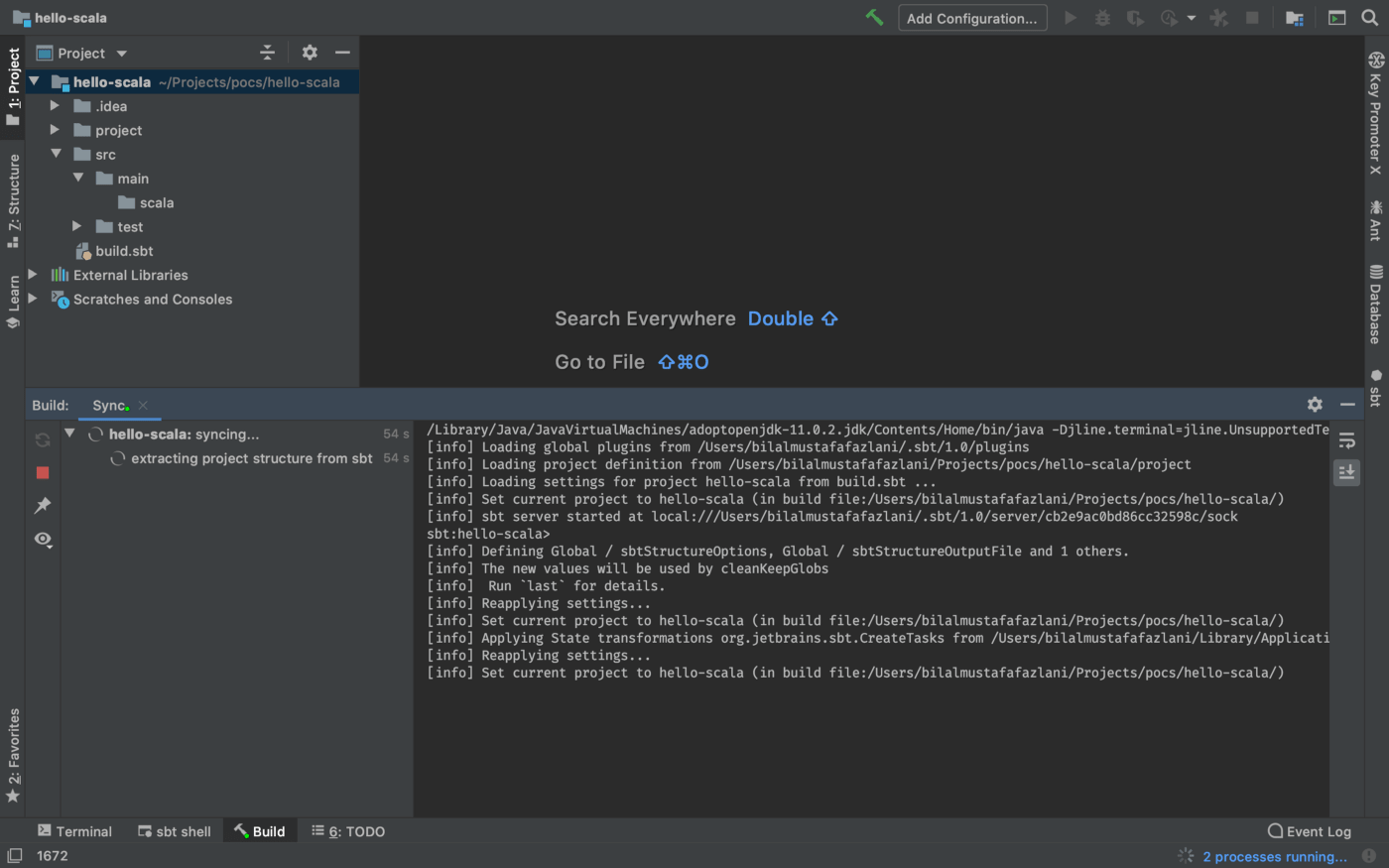
Task: Toggle scroll to end of output
Action: [1346, 472]
